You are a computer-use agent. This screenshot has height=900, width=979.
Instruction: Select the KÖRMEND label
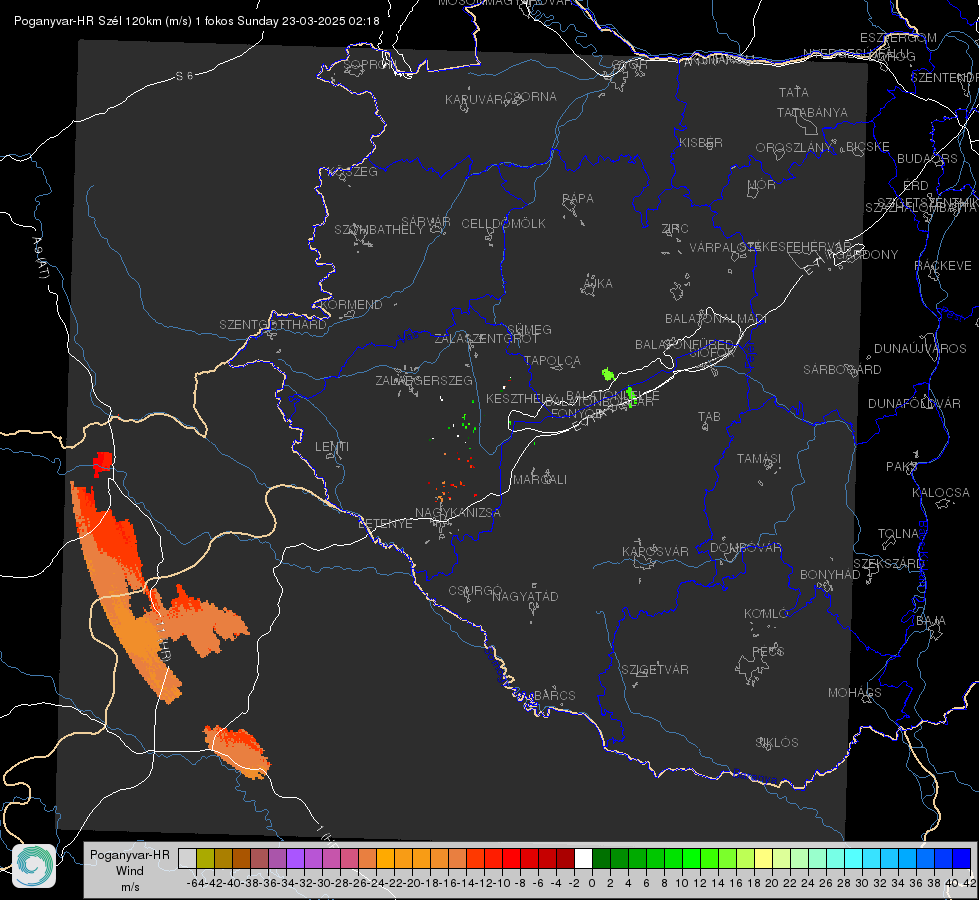click(x=352, y=305)
